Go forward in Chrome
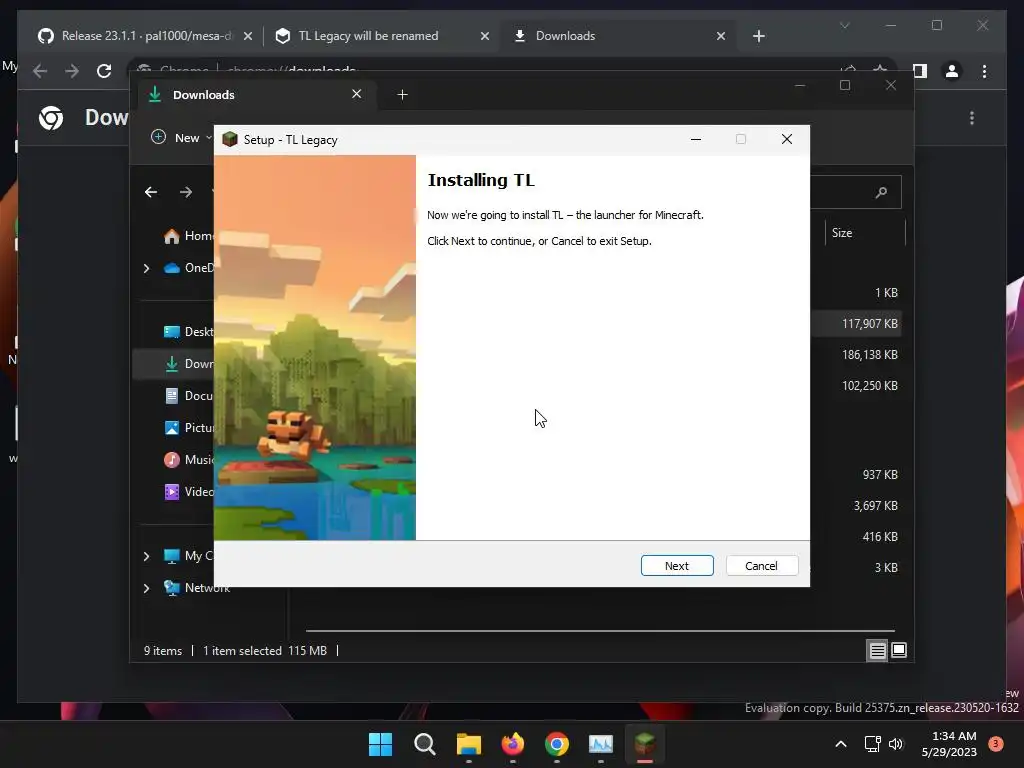 click(72, 71)
